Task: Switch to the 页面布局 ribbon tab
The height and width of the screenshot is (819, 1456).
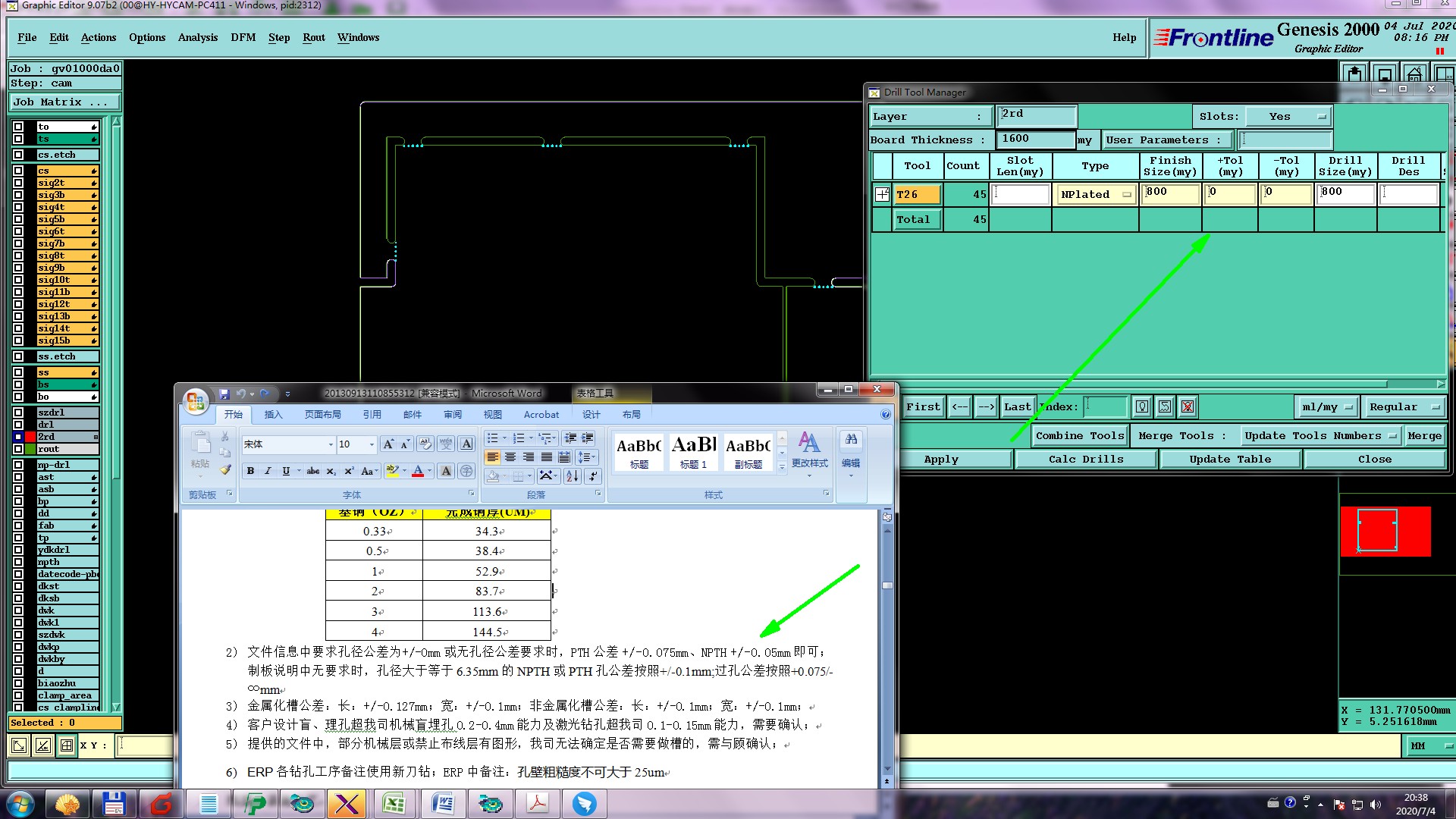Action: 322,414
